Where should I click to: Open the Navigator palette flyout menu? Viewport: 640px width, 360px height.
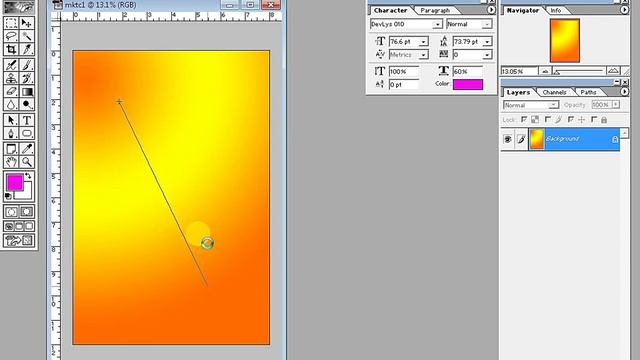(x=624, y=10)
